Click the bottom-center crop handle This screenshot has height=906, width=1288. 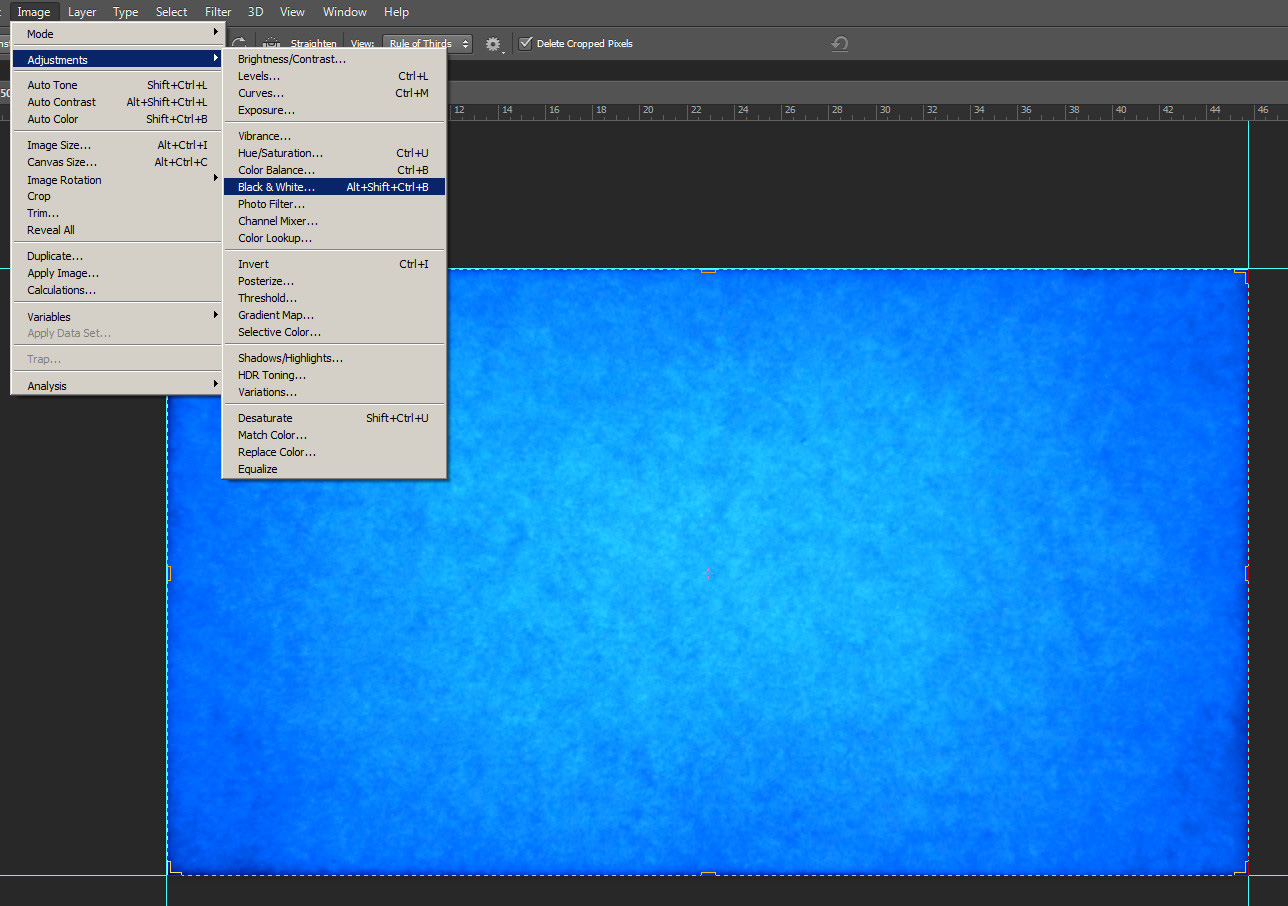[708, 873]
